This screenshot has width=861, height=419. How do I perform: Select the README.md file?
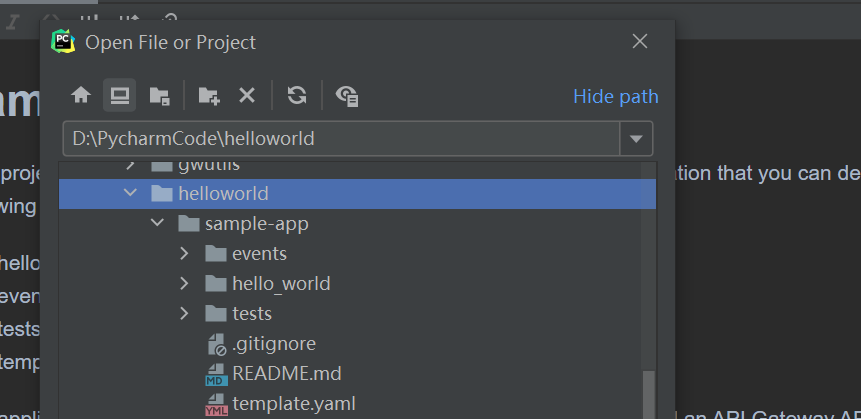pos(287,373)
